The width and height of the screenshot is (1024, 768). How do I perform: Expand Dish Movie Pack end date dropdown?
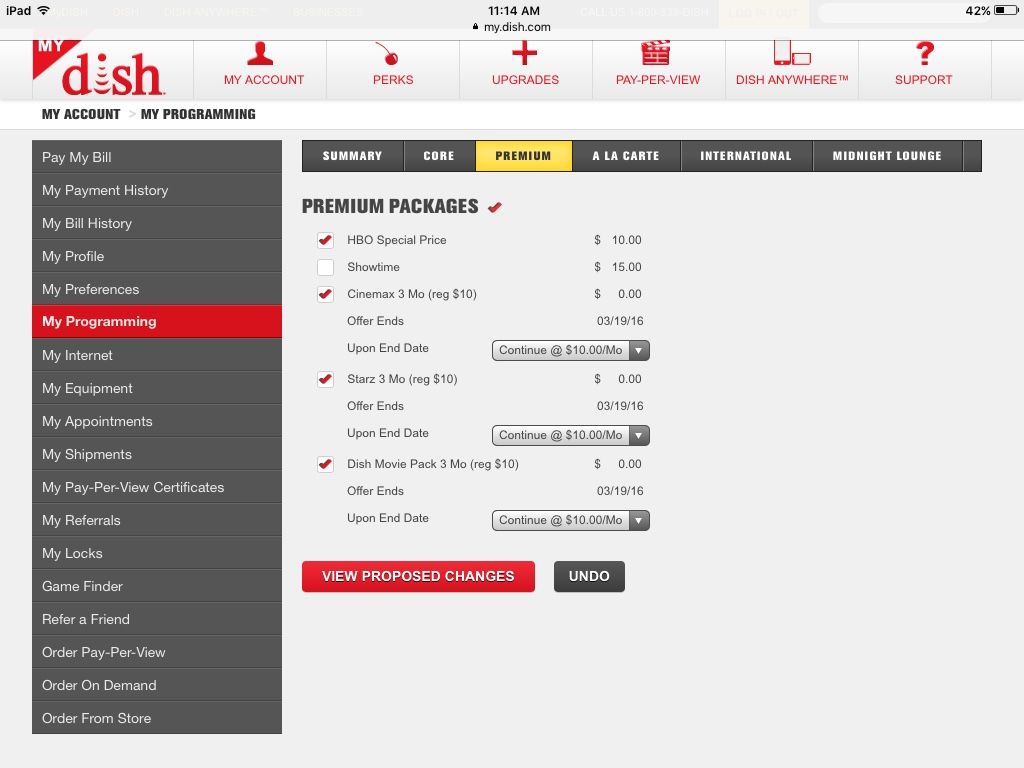[570, 520]
